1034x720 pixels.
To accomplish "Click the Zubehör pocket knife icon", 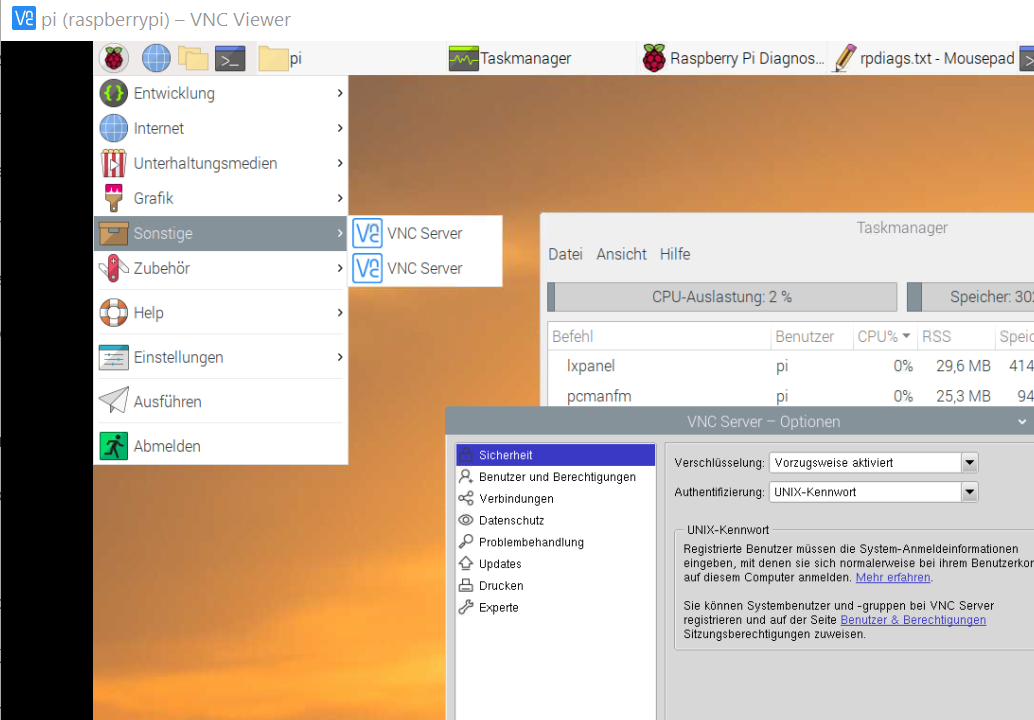I will tap(113, 268).
